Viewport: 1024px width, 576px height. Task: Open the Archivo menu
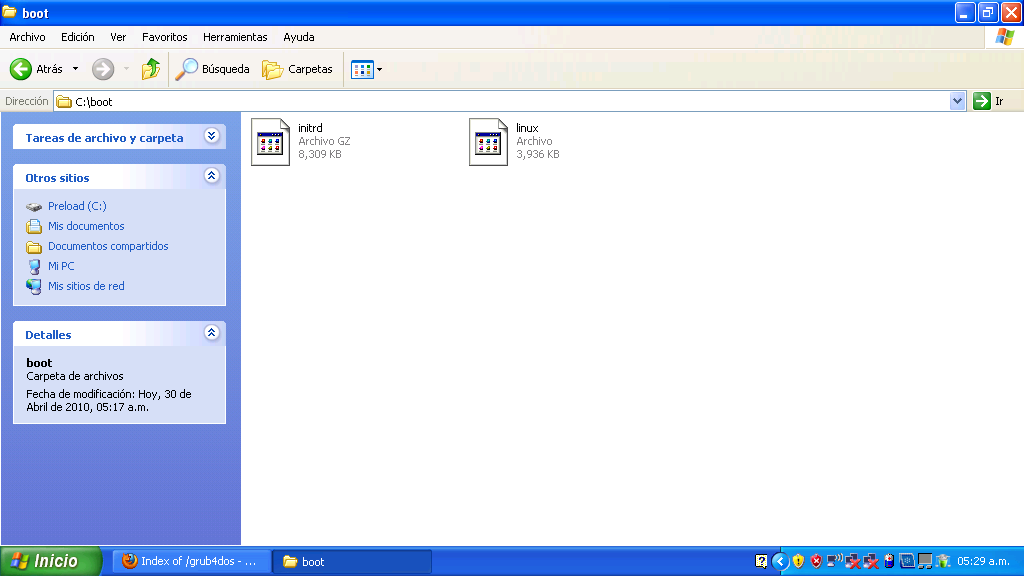(x=27, y=37)
